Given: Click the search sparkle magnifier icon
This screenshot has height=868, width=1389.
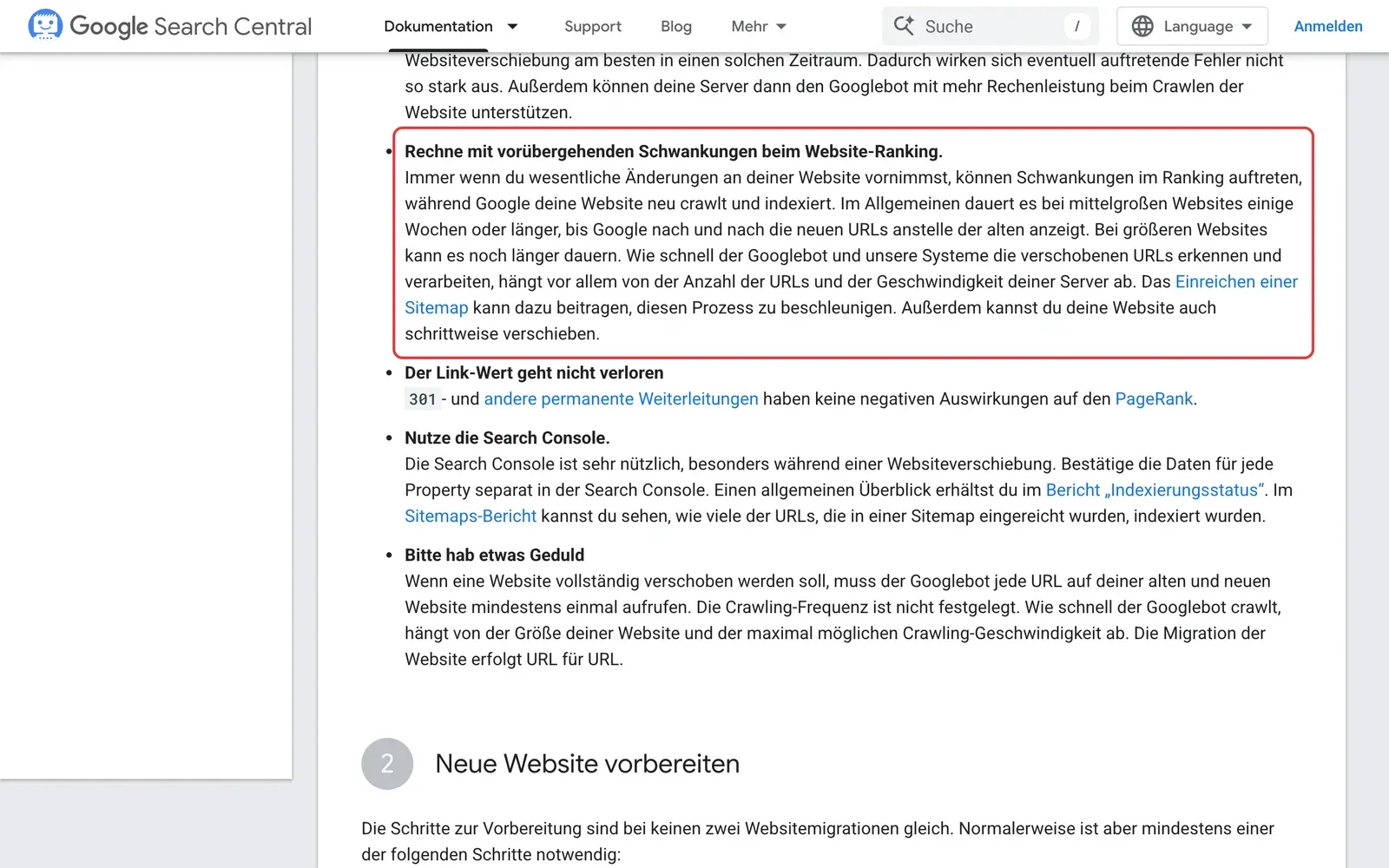Looking at the screenshot, I should (x=904, y=26).
